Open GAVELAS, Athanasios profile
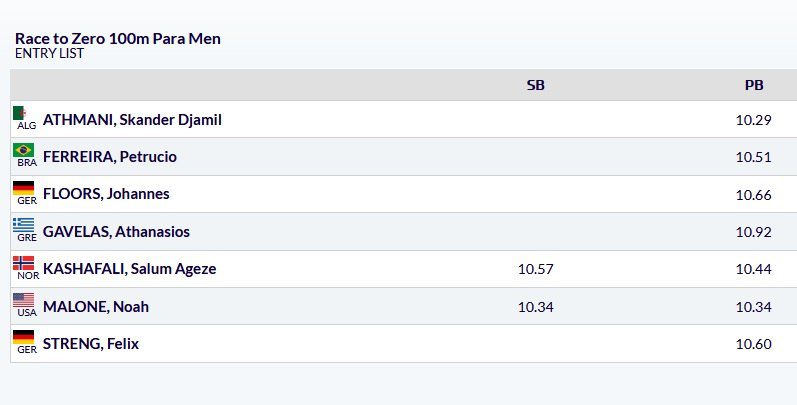 [116, 232]
